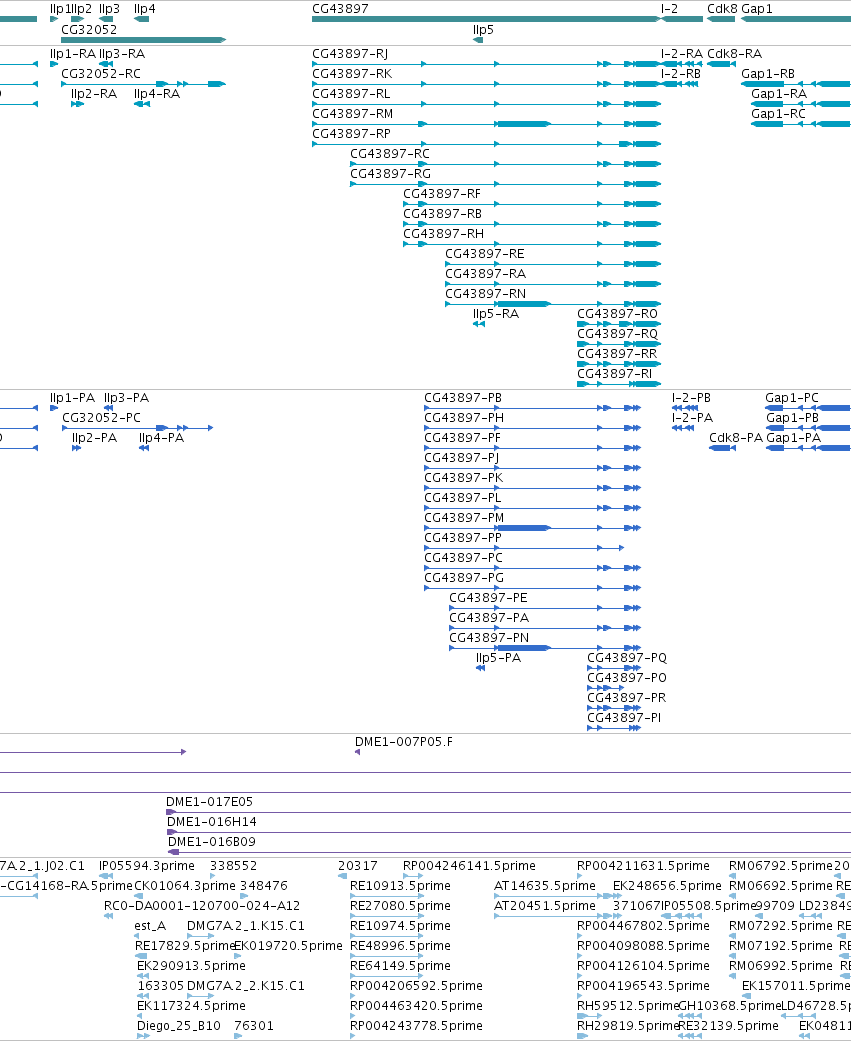Select transcript CG43897-RE

pyautogui.click(x=485, y=253)
